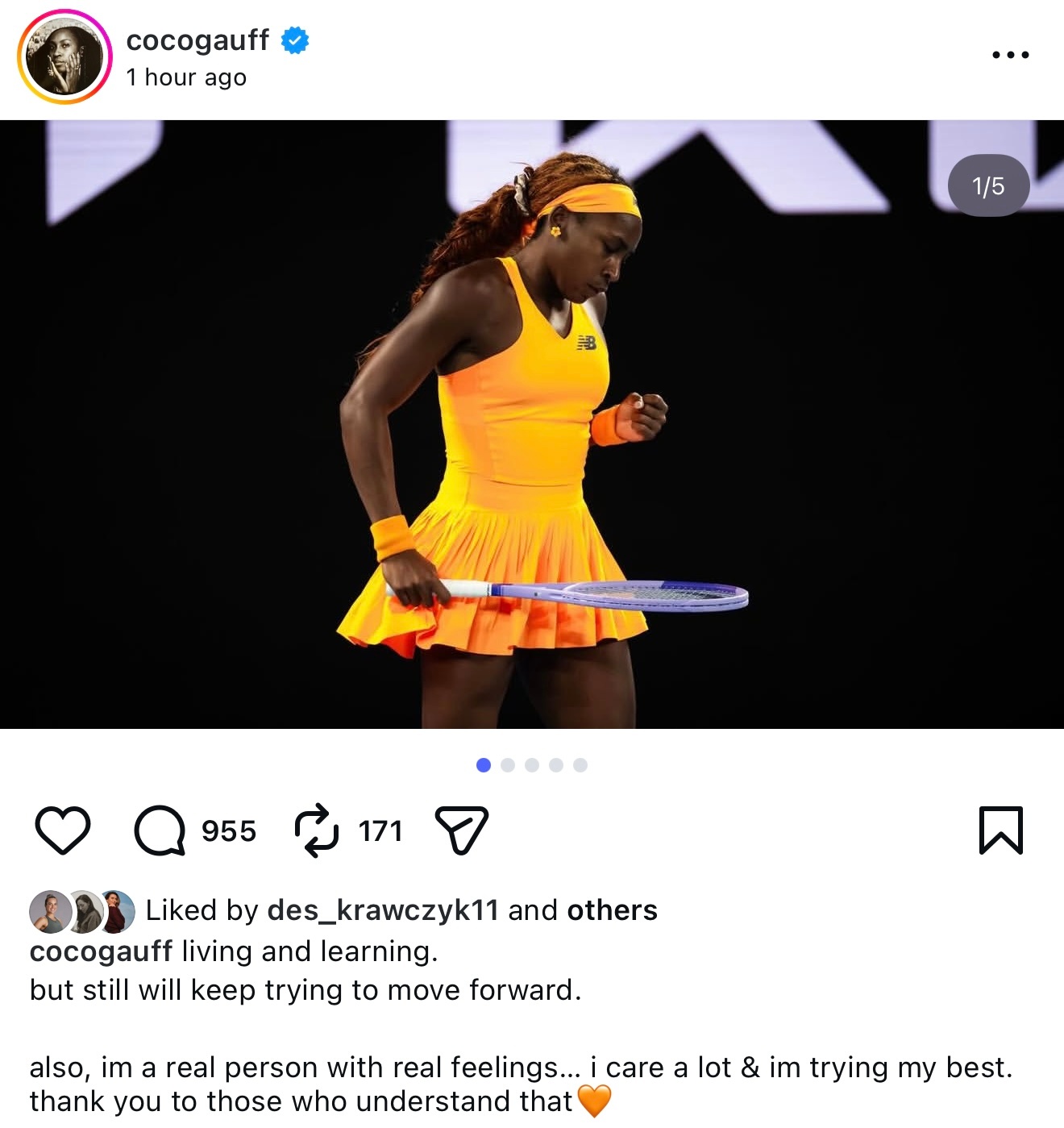1064x1128 pixels.
Task: Click the blue verified badge
Action: (295, 40)
